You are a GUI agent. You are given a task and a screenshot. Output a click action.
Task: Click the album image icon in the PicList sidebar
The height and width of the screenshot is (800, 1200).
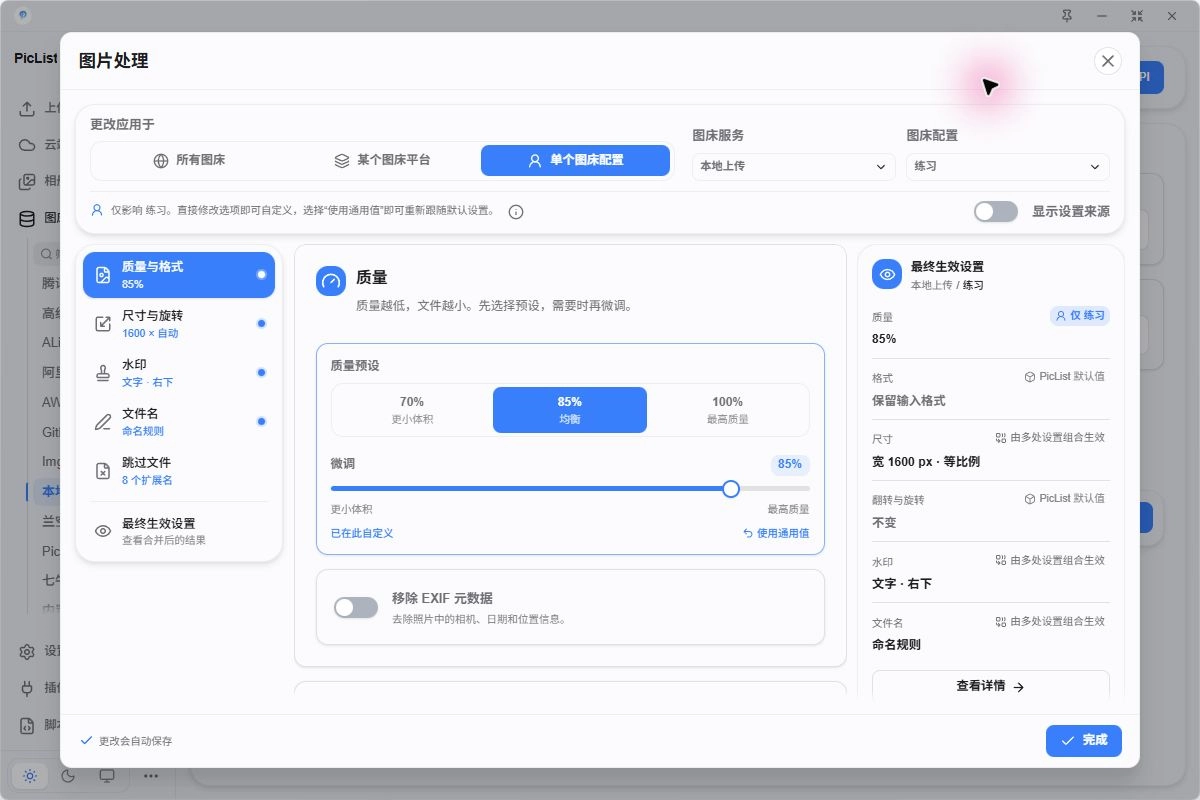pos(28,182)
